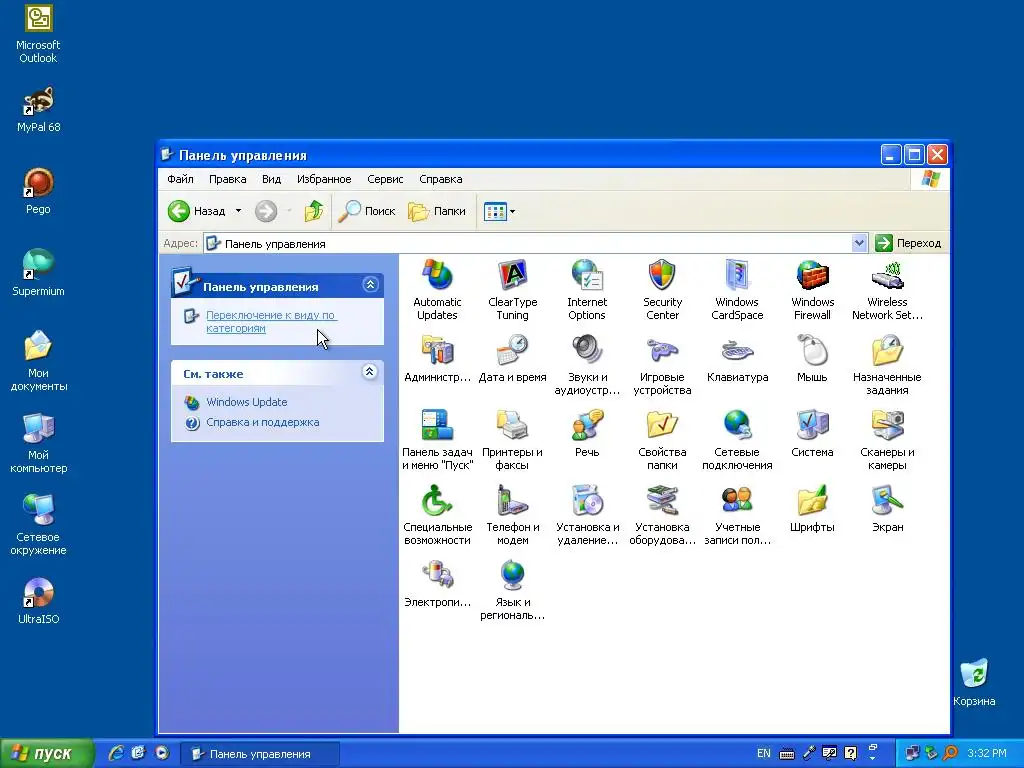Open Справка и поддержка link
1024x768 pixels.
[263, 422]
